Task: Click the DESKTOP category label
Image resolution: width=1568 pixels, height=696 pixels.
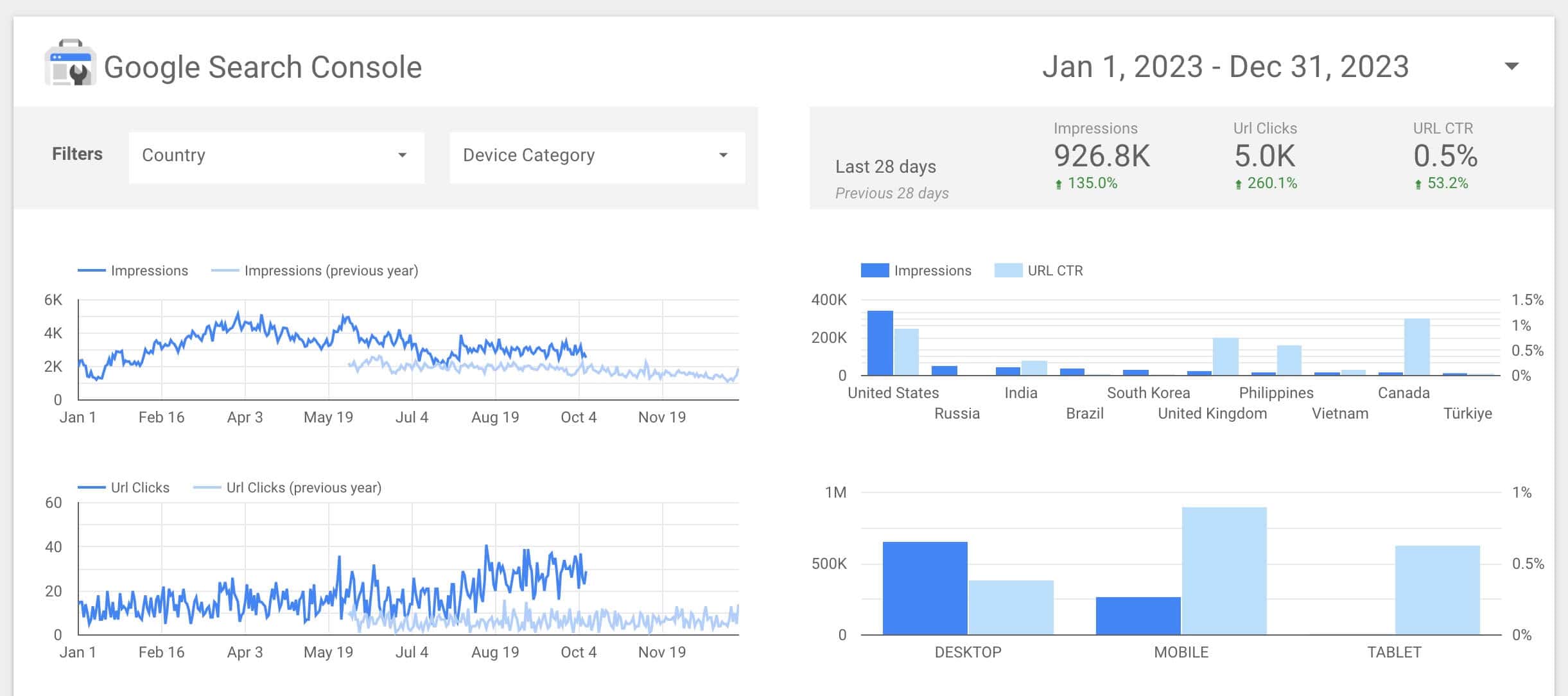Action: point(968,652)
